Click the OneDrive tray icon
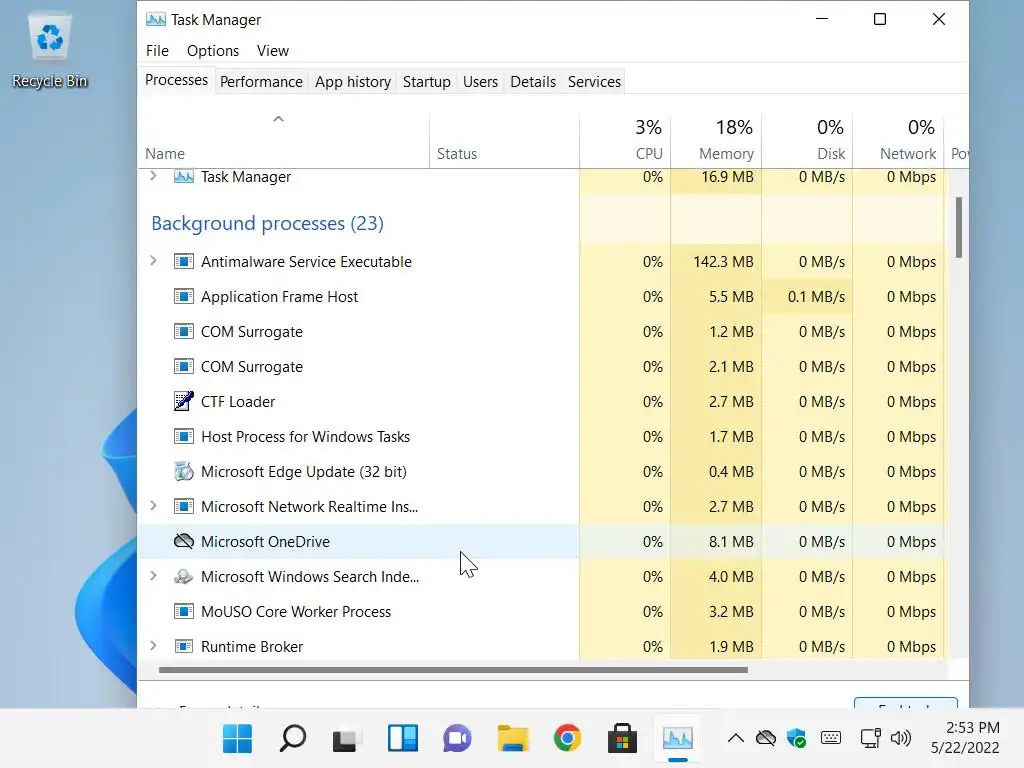 pos(765,739)
